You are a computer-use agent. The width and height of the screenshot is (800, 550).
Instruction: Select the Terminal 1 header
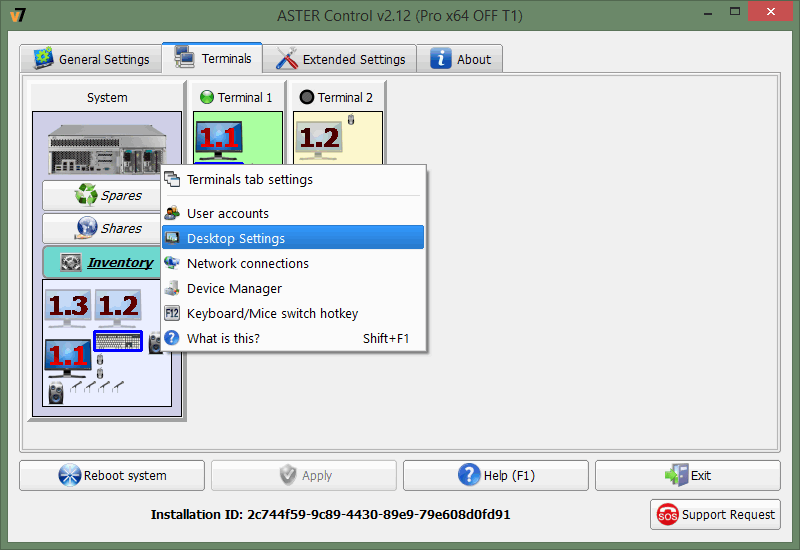[238, 97]
